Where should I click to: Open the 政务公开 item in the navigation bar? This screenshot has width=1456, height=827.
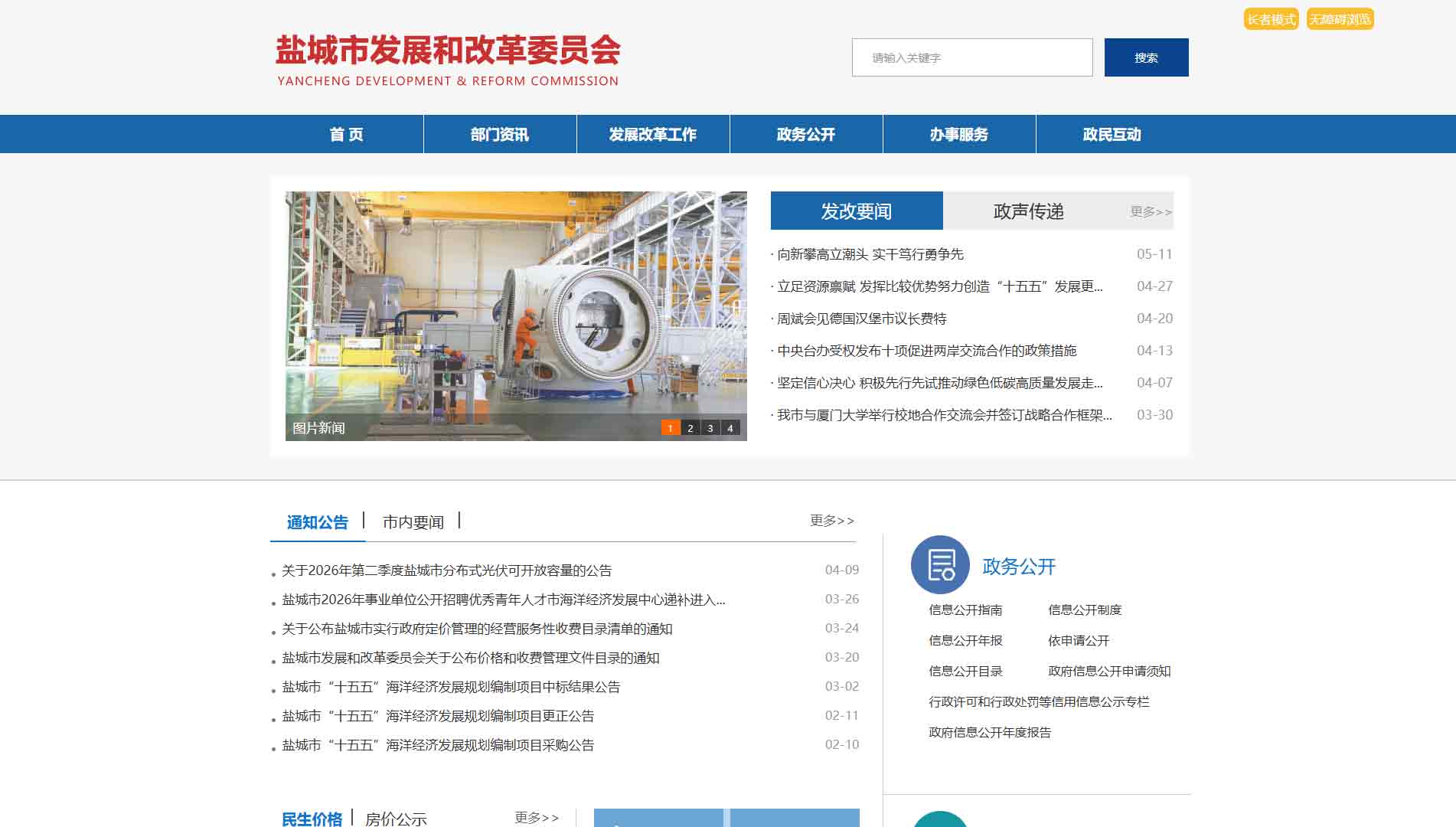coord(806,134)
